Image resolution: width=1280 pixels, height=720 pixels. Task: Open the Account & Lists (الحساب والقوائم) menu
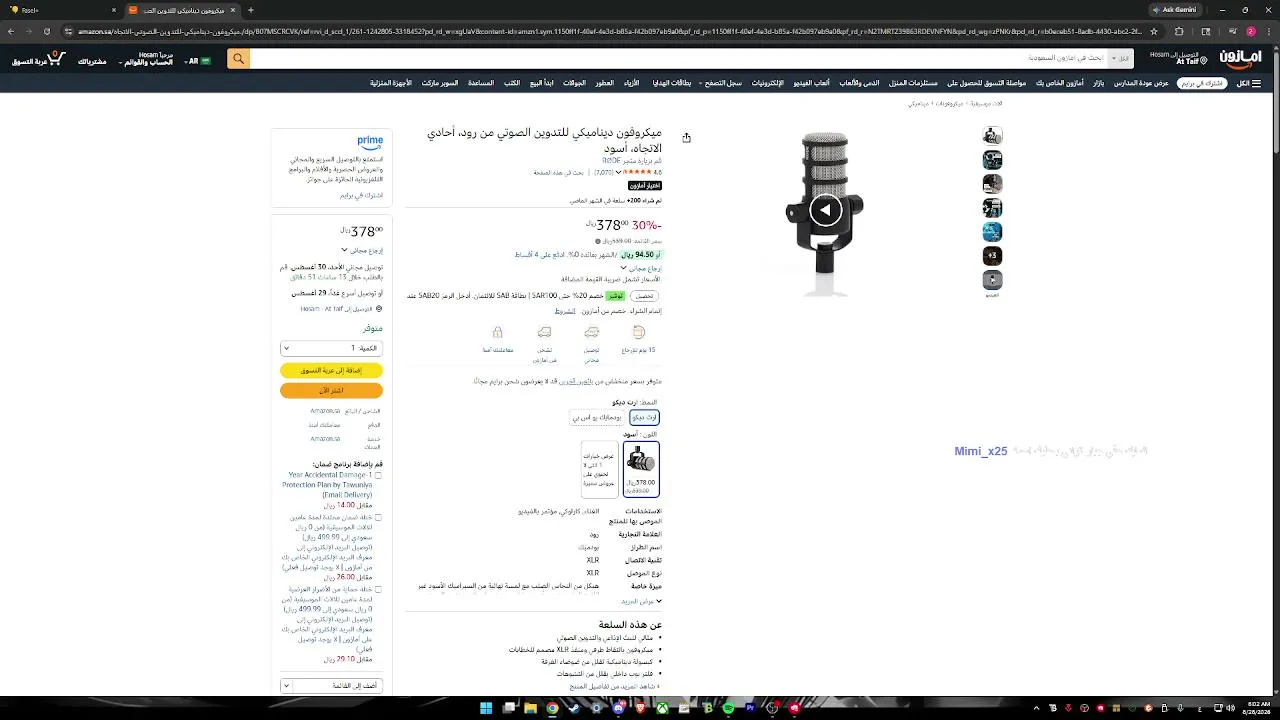pyautogui.click(x=147, y=60)
